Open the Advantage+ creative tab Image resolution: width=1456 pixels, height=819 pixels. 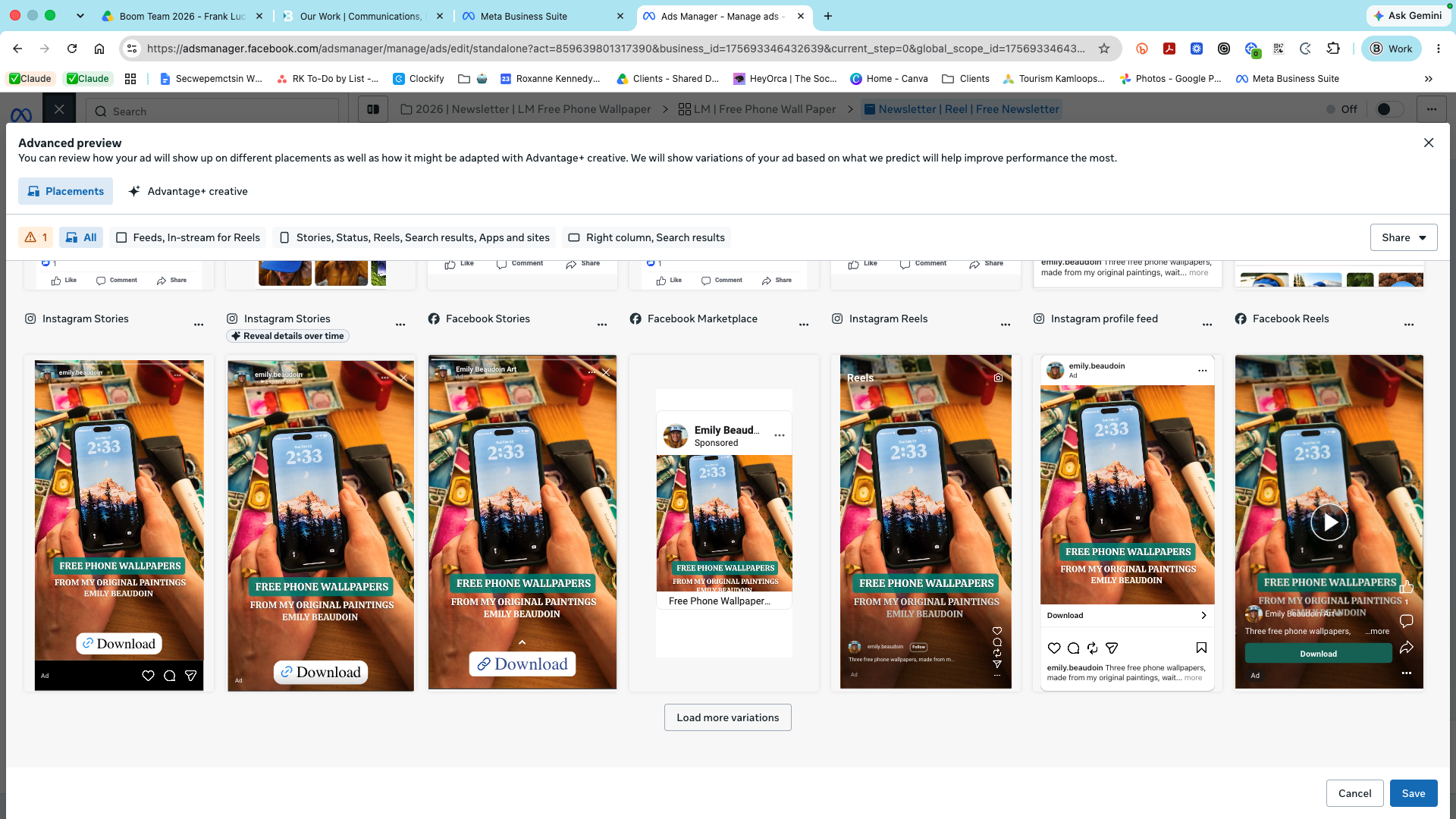pos(188,191)
